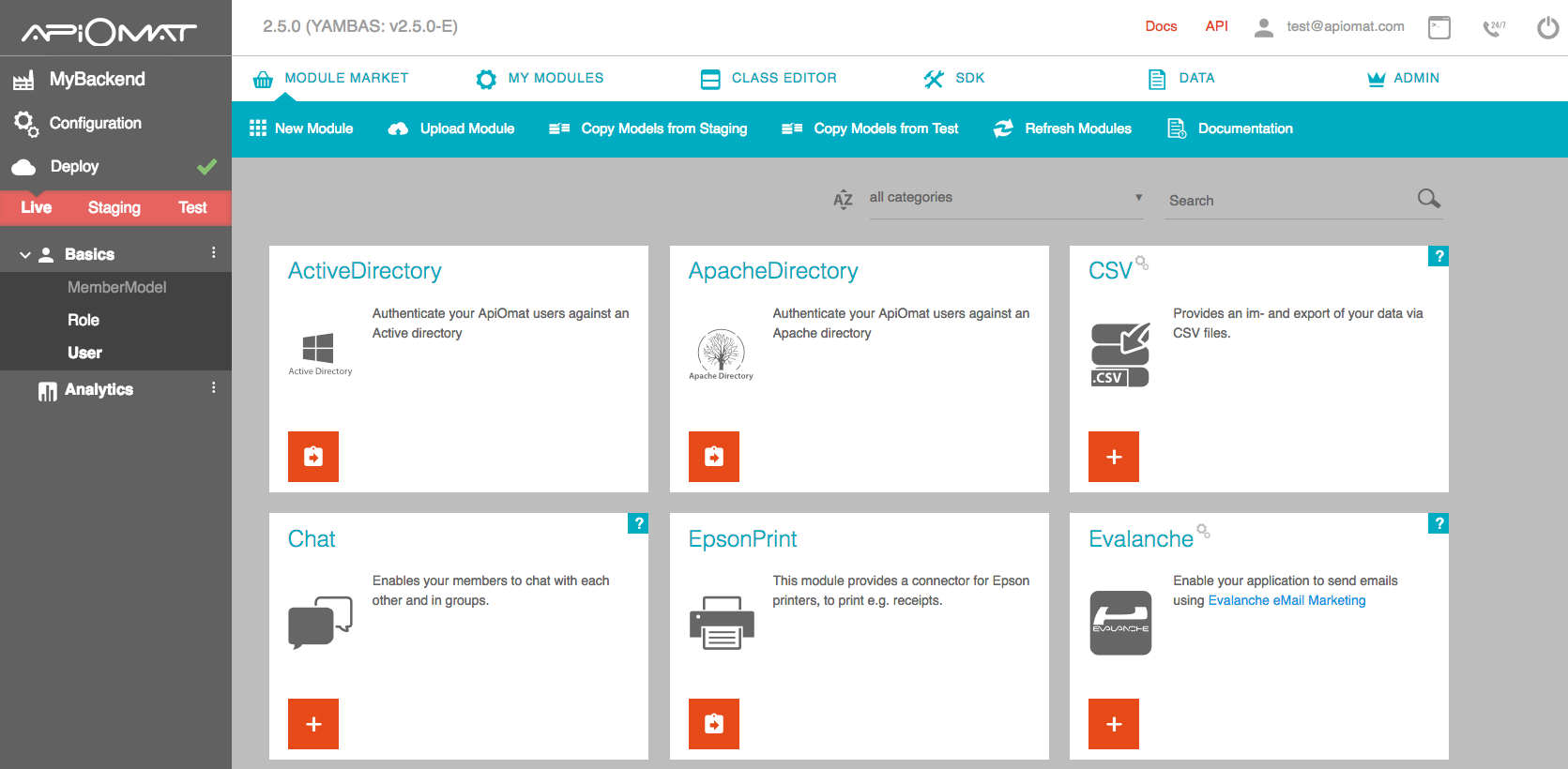
Task: Click the ApiOmat logo
Action: pyautogui.click(x=109, y=33)
